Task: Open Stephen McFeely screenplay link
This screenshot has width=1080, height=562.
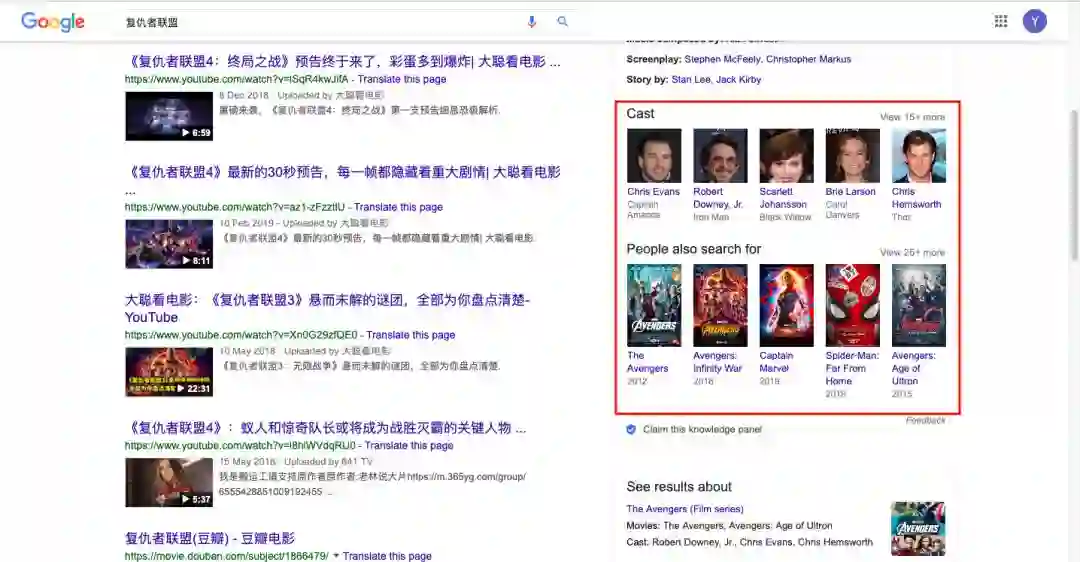Action: pos(723,59)
